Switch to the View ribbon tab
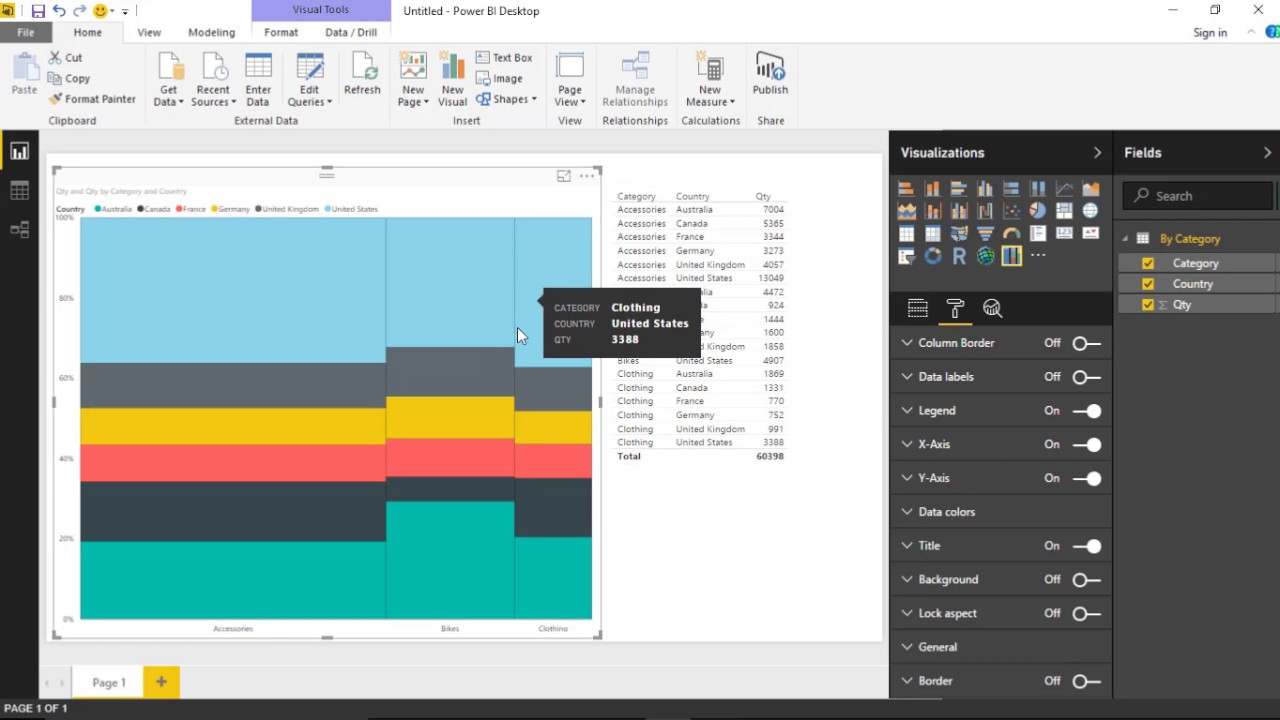Image resolution: width=1280 pixels, height=720 pixels. (x=149, y=32)
